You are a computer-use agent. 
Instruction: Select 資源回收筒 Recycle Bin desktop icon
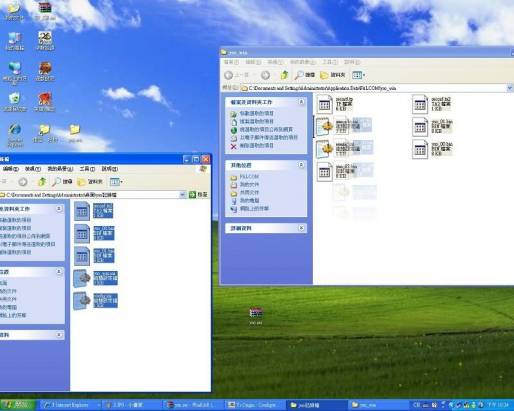pos(14,102)
